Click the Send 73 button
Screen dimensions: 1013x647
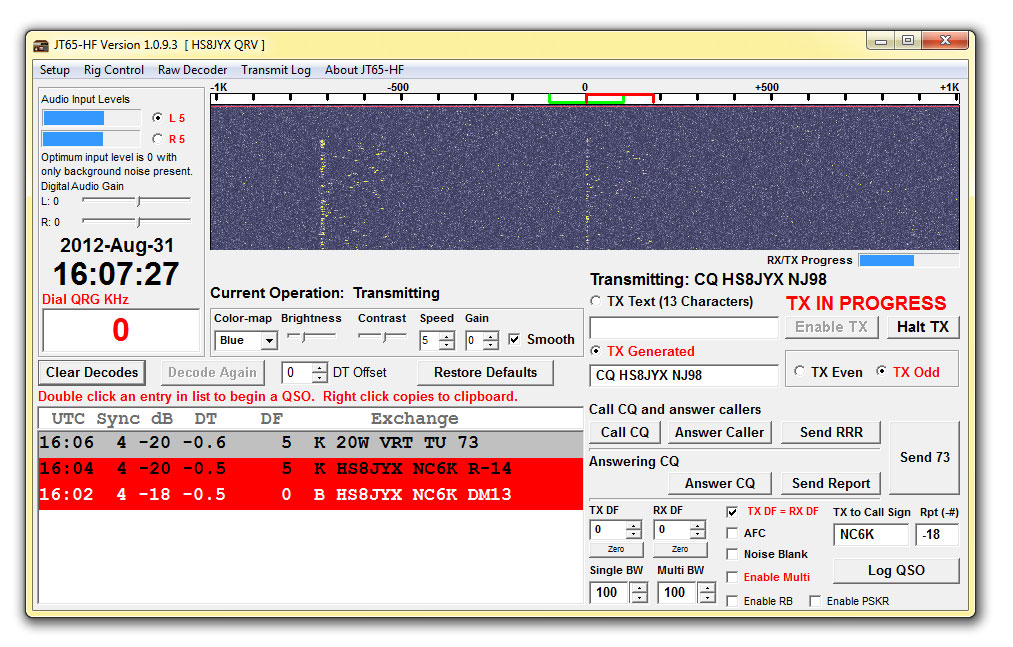(x=924, y=458)
